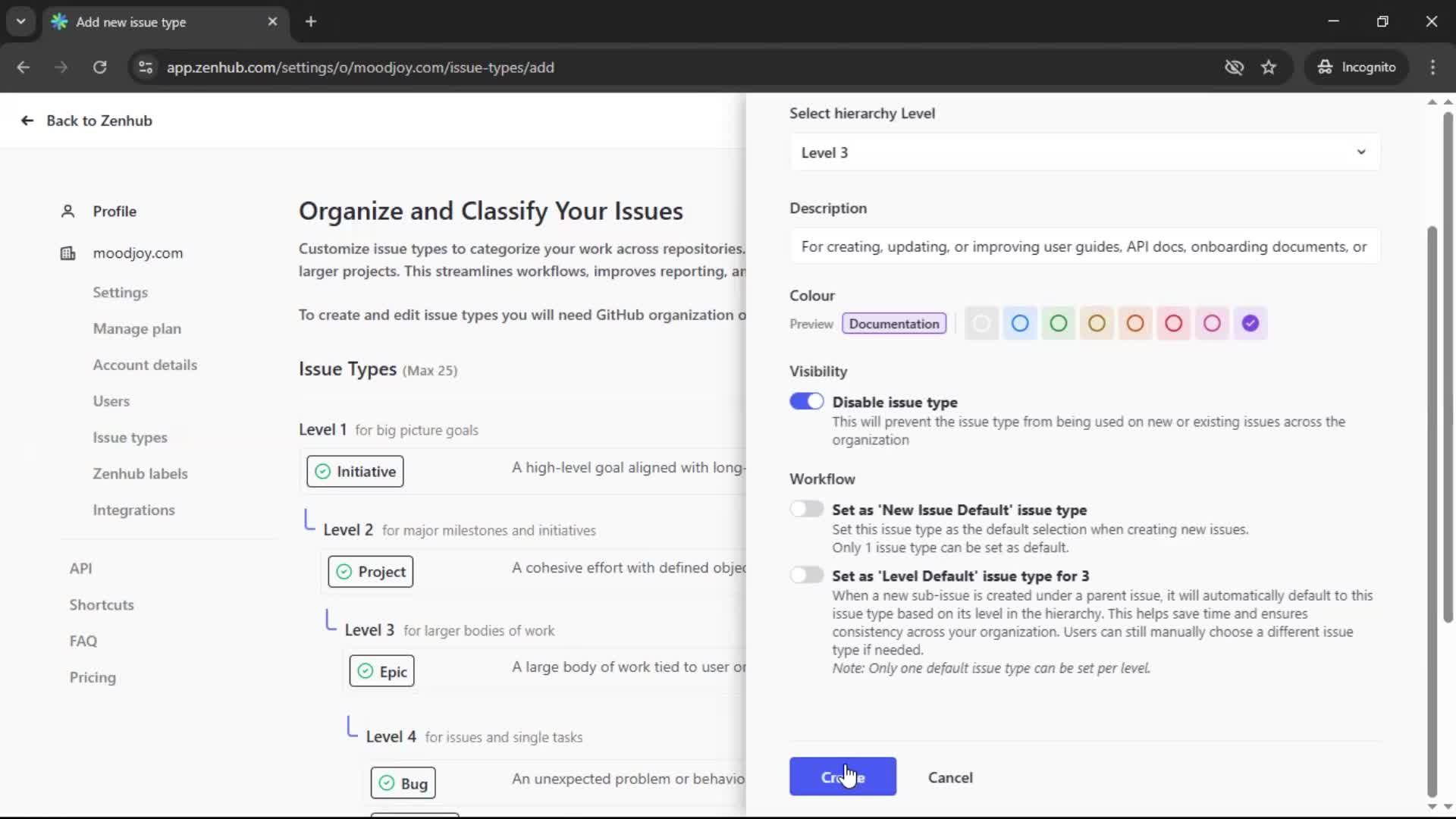Click the Bug issue type badge

point(403,782)
